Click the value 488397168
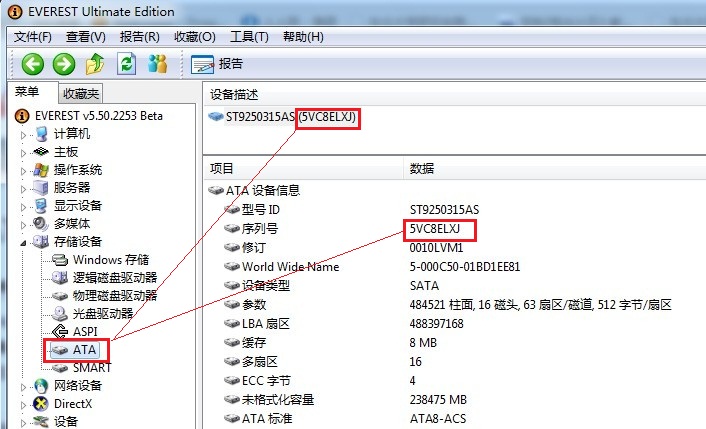Image resolution: width=706 pixels, height=429 pixels. click(x=436, y=324)
